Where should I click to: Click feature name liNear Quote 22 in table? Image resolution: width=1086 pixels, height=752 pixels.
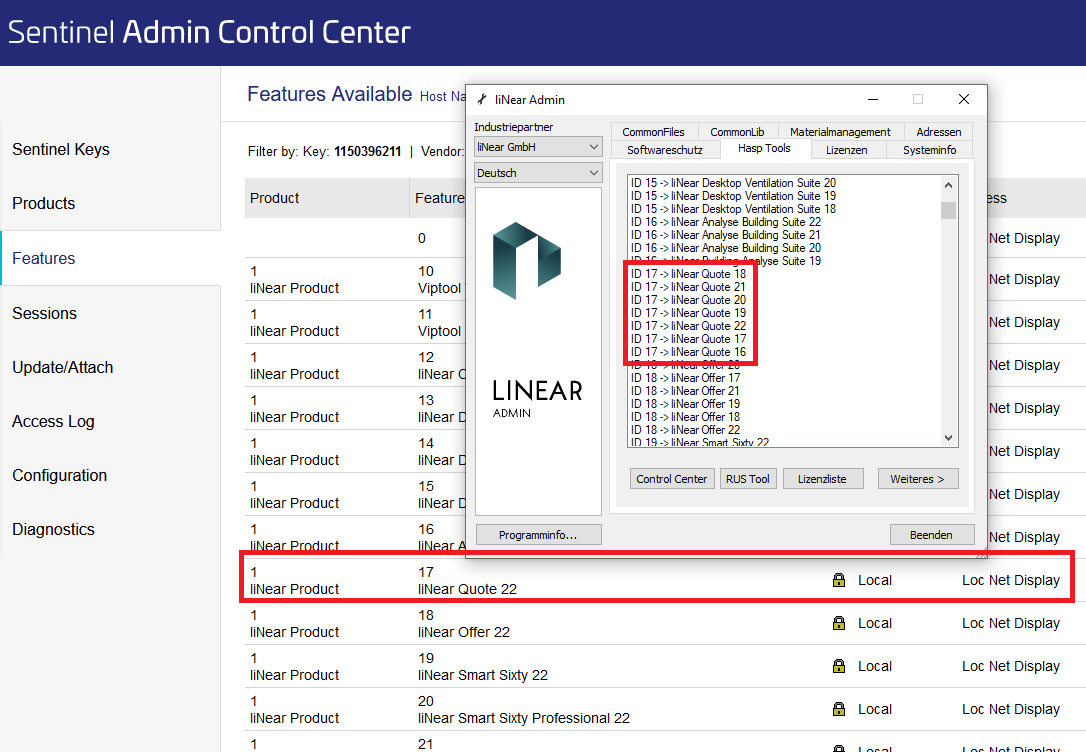click(468, 589)
